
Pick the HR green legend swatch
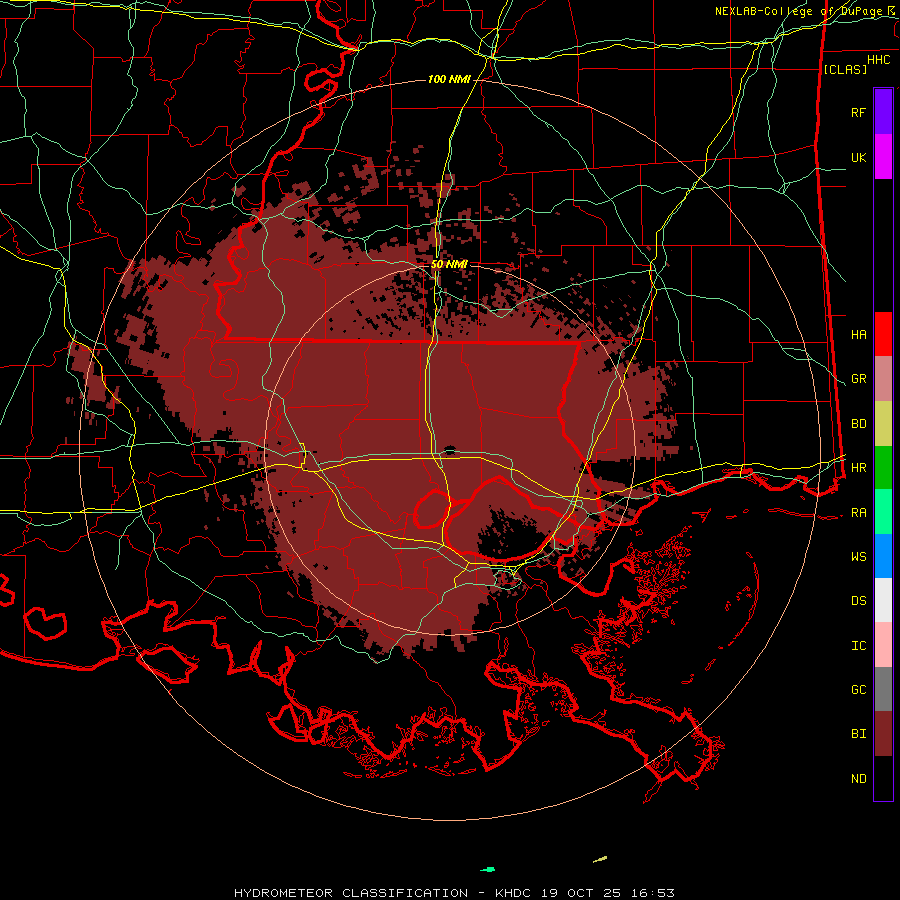(x=883, y=467)
